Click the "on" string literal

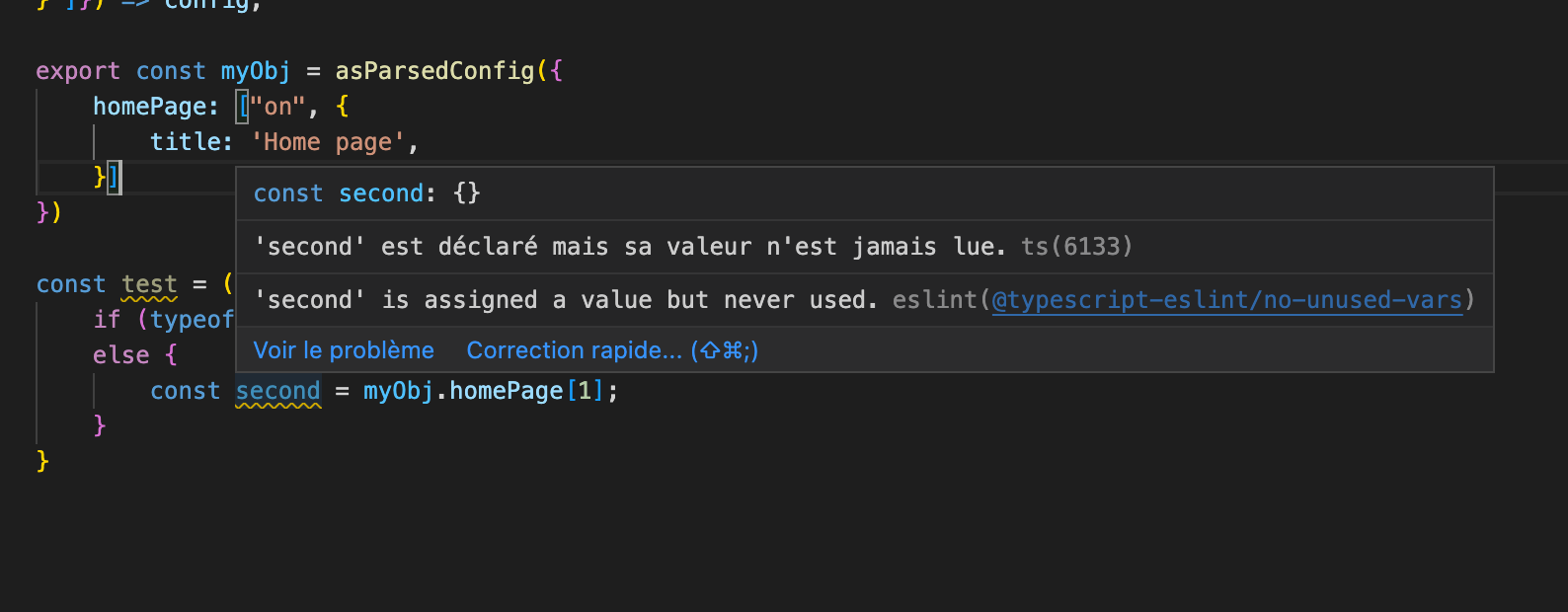pos(277,107)
